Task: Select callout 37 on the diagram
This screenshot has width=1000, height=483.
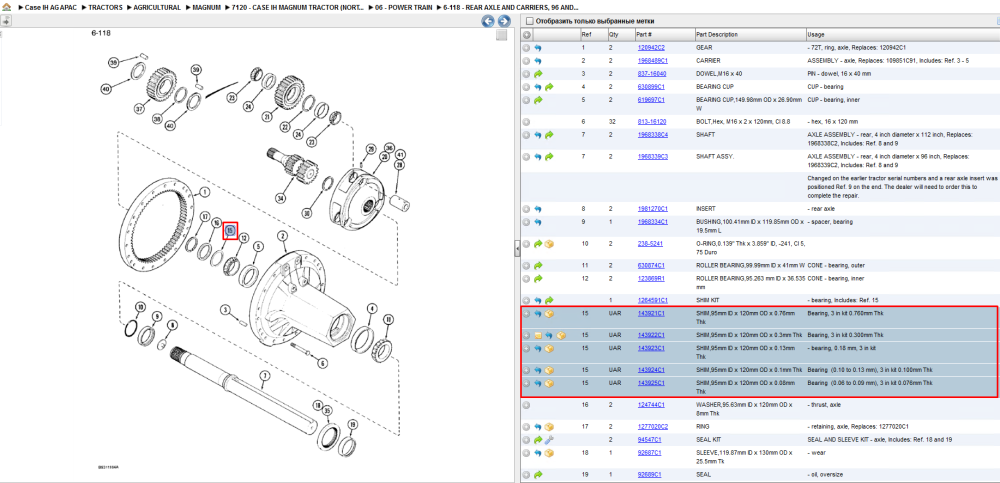Action: coord(139,109)
